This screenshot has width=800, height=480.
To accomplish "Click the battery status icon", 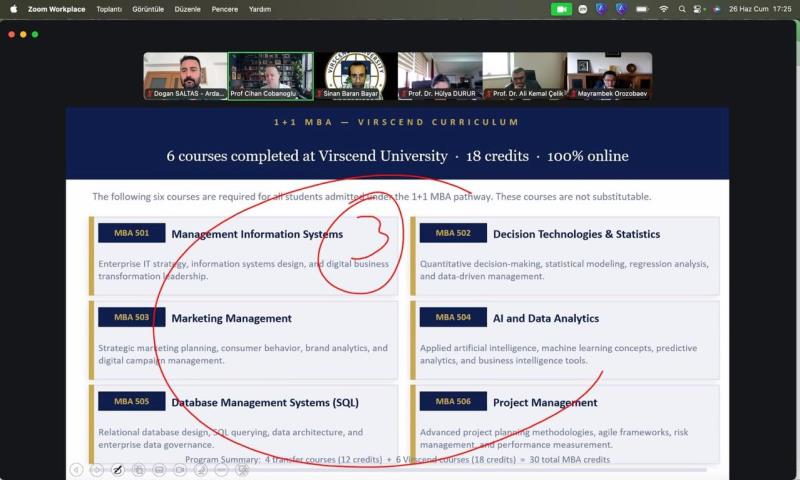I will (x=642, y=9).
